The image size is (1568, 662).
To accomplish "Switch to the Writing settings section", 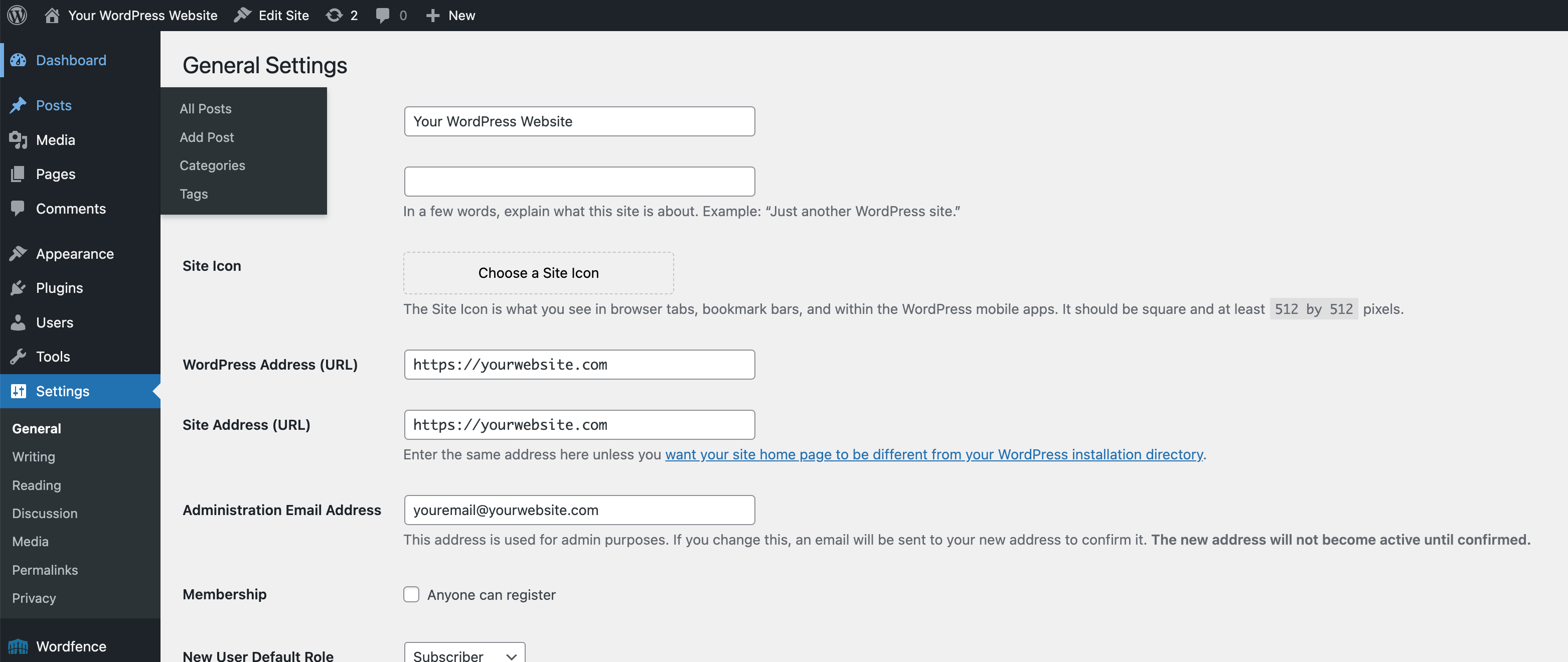I will 35,456.
